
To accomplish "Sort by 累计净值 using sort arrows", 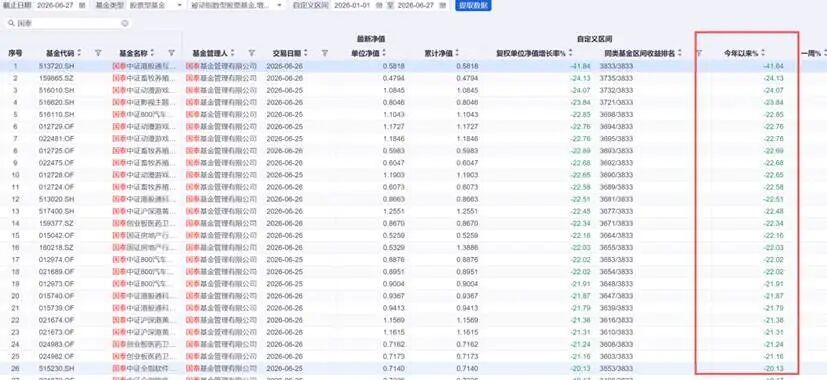I will 457,53.
